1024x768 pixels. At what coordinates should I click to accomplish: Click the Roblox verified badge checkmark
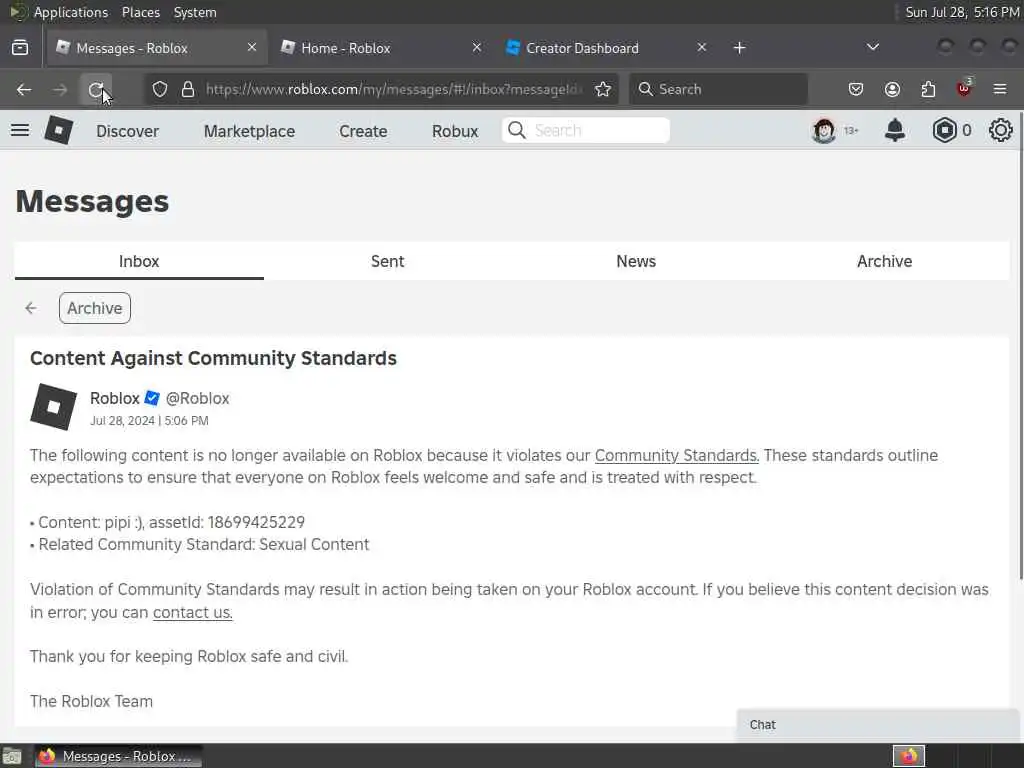click(152, 398)
